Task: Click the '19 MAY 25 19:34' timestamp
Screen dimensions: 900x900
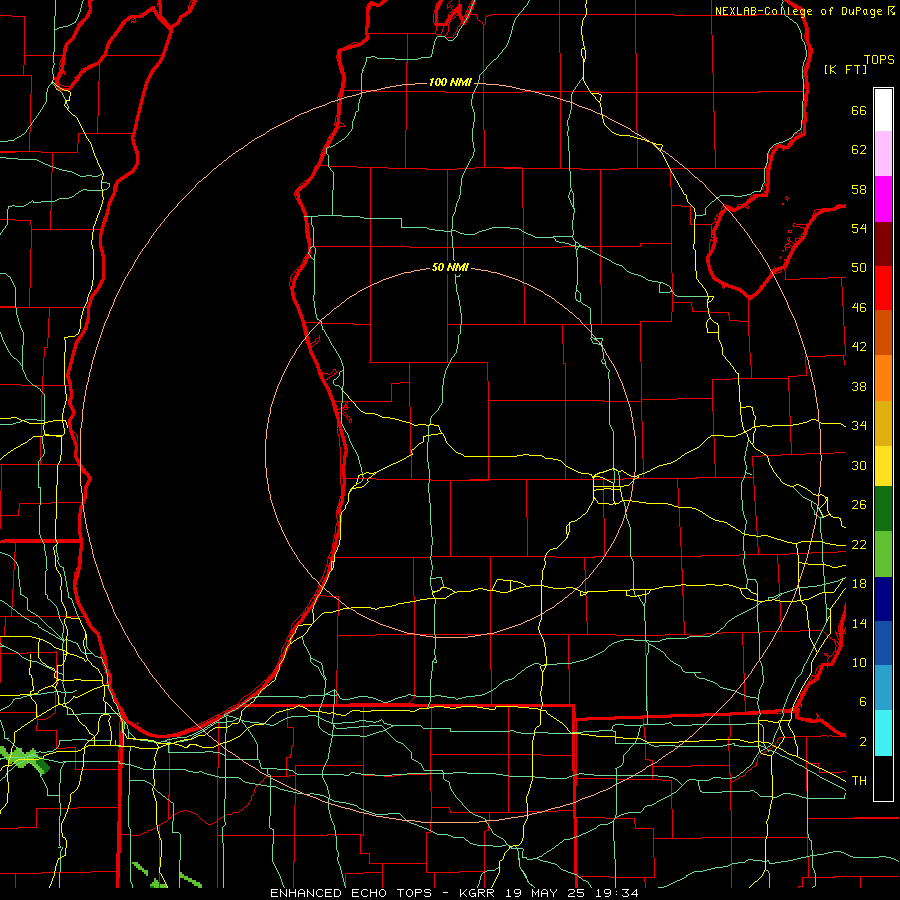Action: coord(572,893)
